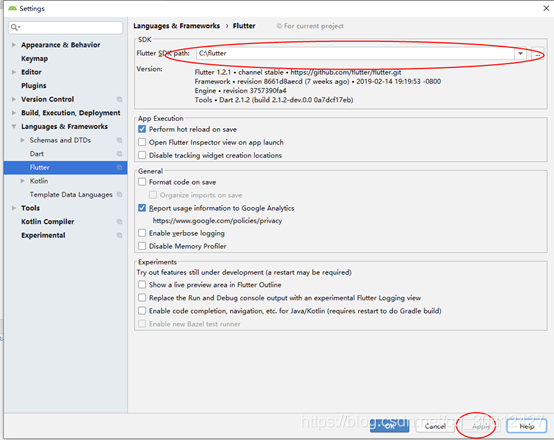Click the Android Studio icon in the title bar

pos(12,8)
